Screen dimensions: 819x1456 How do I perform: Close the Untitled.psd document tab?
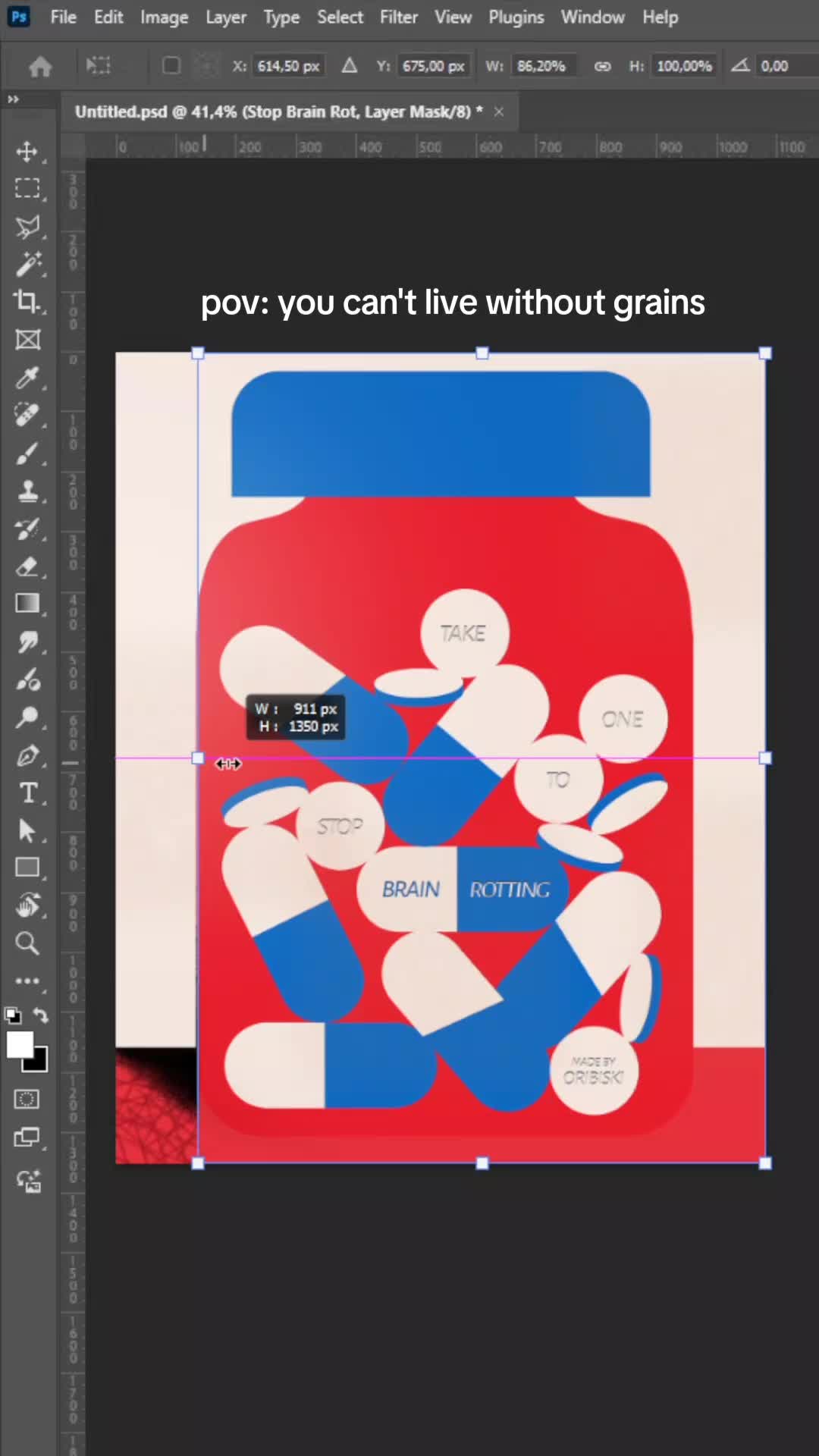coord(499,111)
